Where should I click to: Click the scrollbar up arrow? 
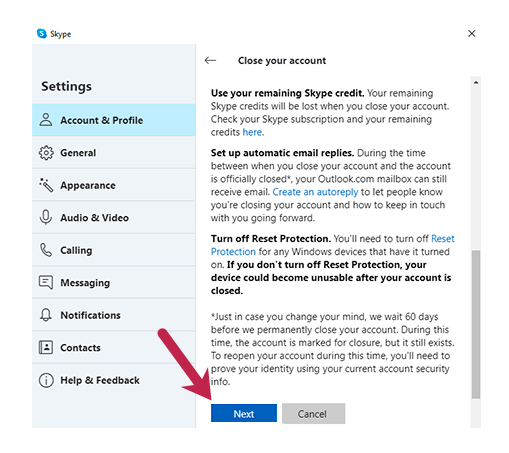(476, 82)
